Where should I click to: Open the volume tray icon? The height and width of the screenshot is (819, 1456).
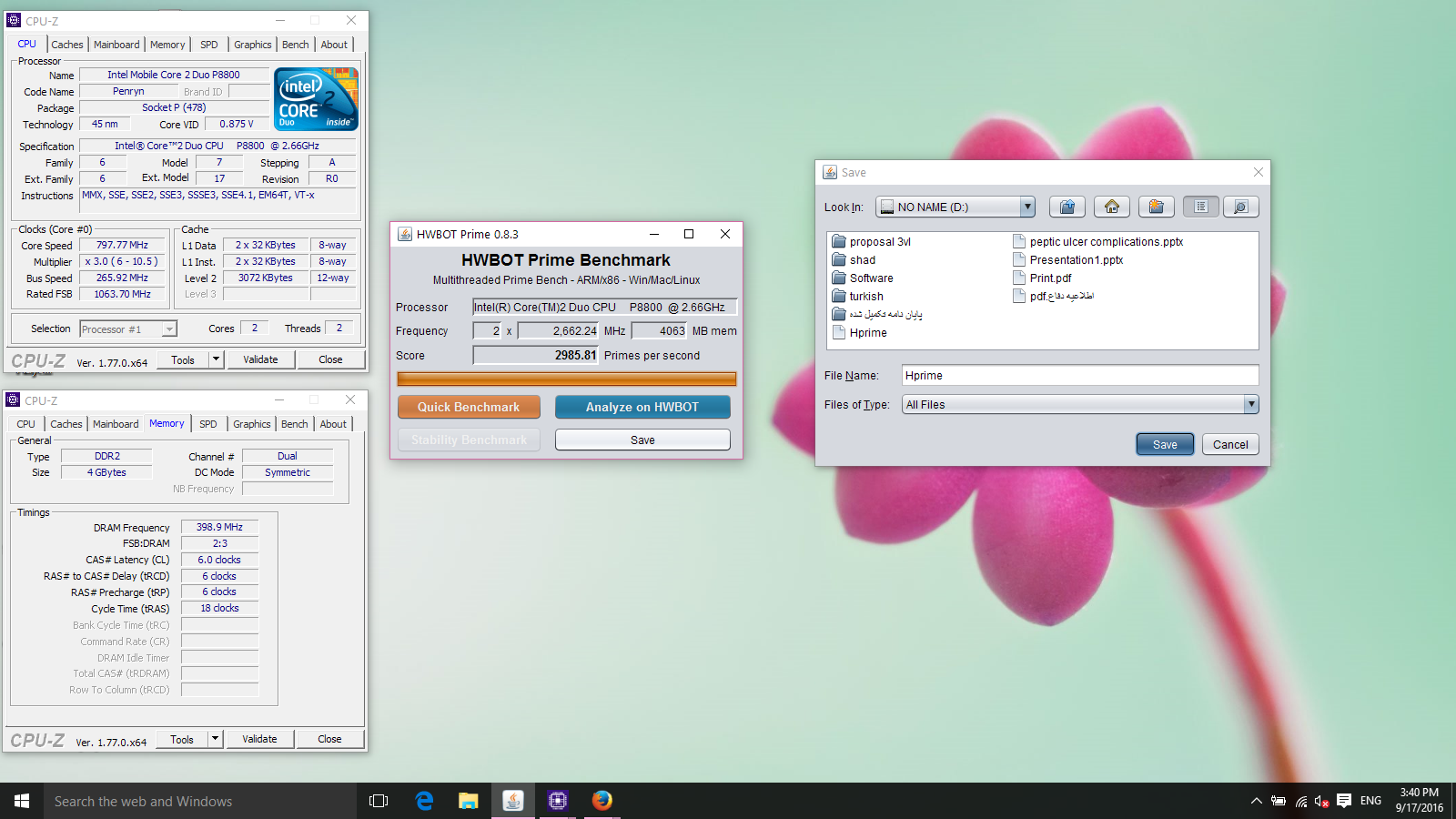pyautogui.click(x=1322, y=801)
